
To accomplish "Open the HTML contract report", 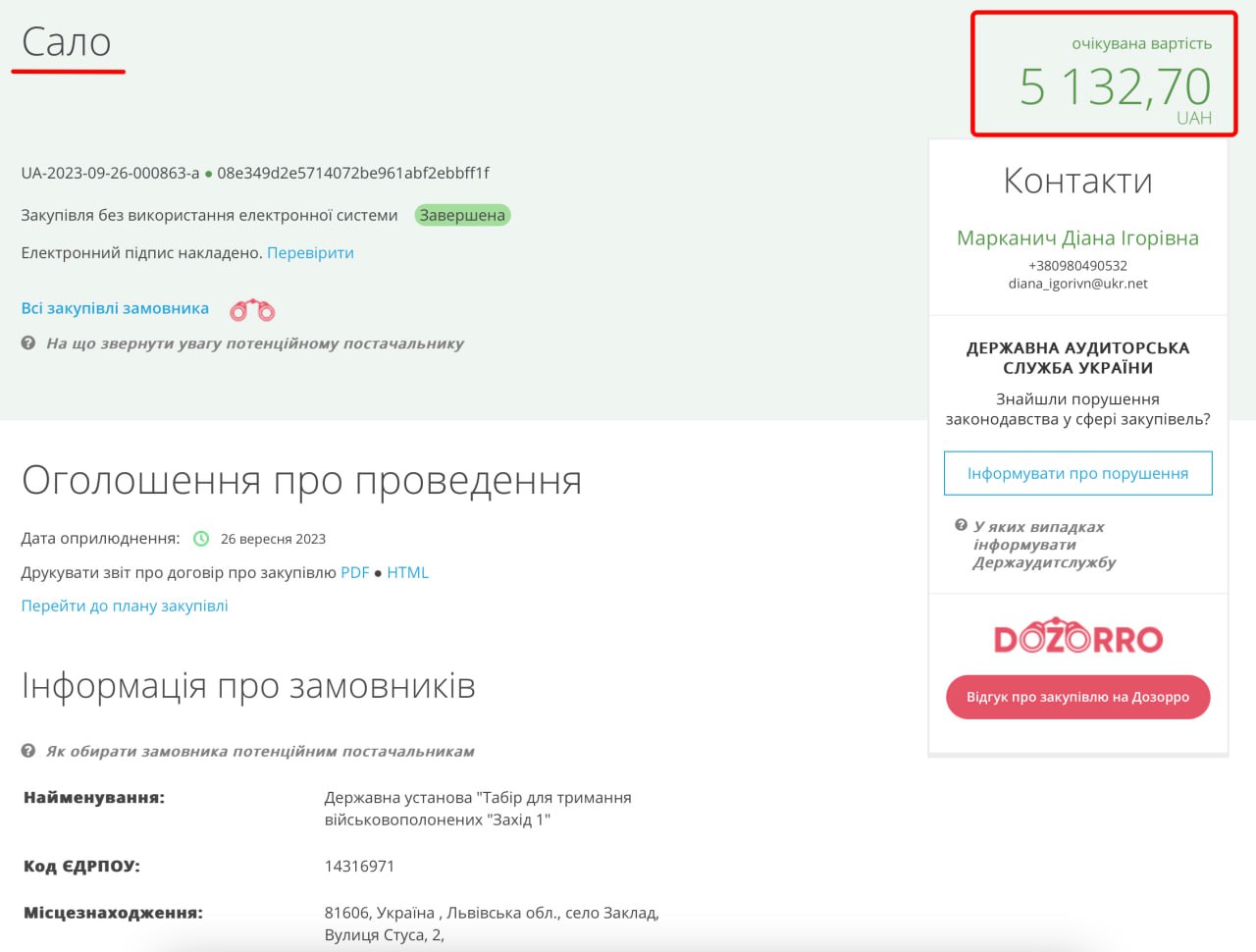I will pyautogui.click(x=407, y=573).
